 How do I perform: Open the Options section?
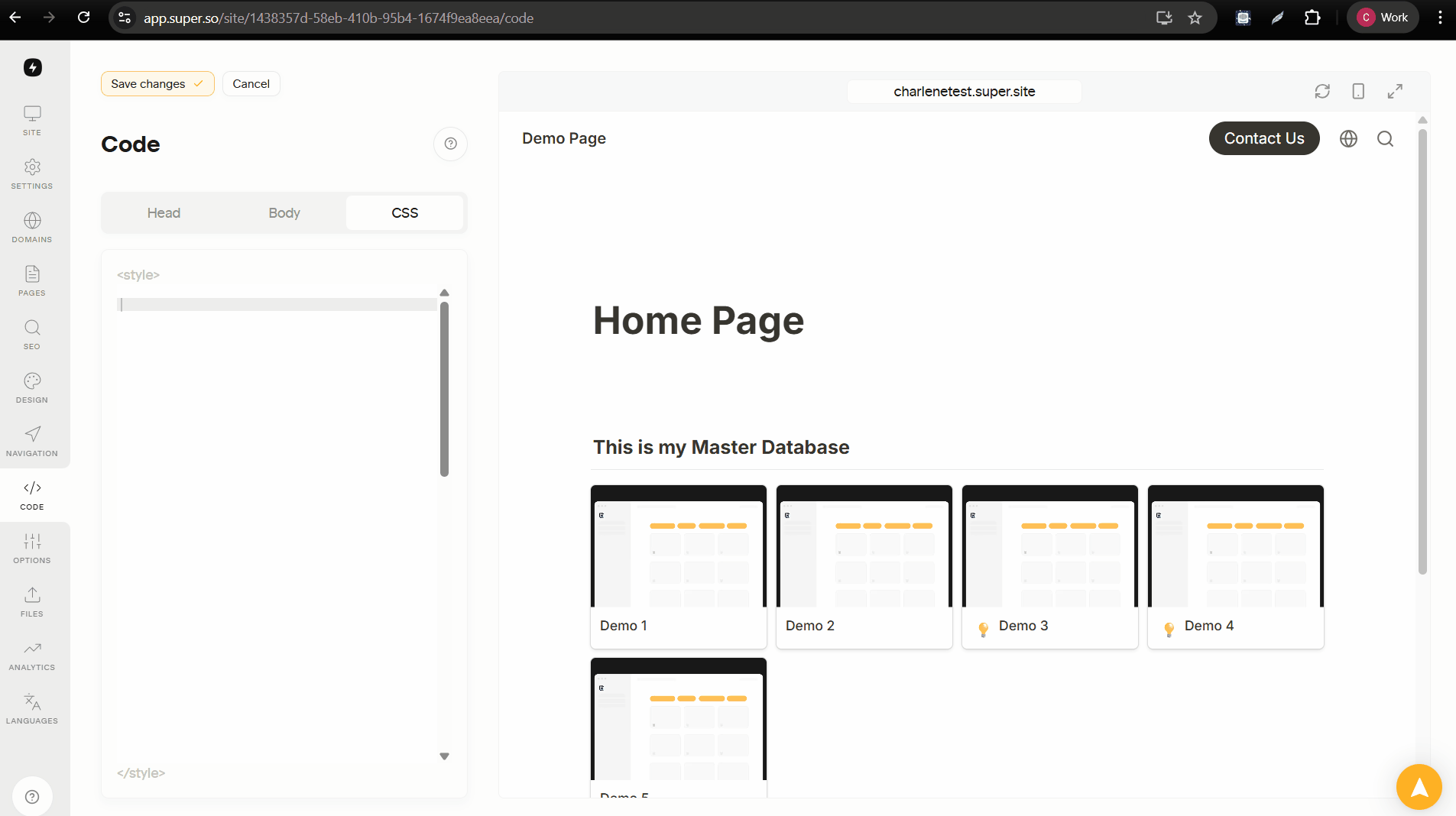click(x=32, y=549)
